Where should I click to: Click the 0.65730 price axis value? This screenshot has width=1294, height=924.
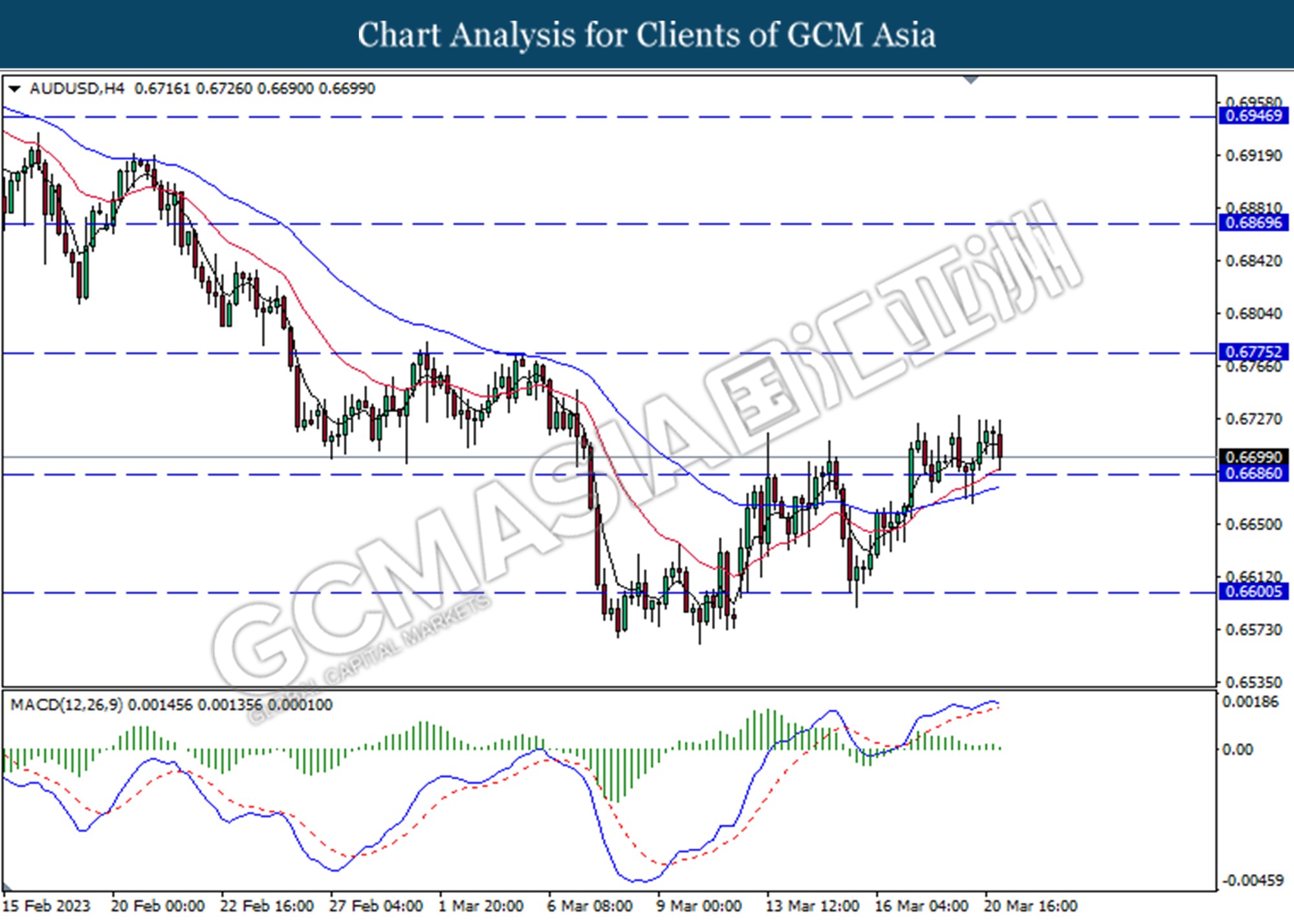[x=1254, y=630]
